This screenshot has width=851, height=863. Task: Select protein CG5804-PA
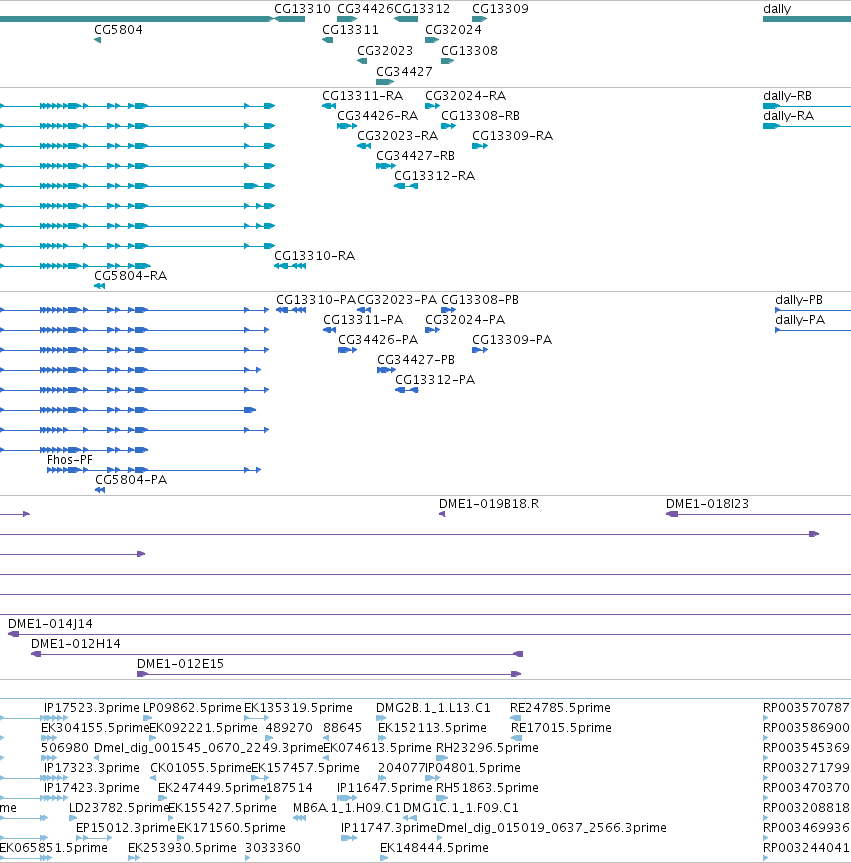(131, 480)
